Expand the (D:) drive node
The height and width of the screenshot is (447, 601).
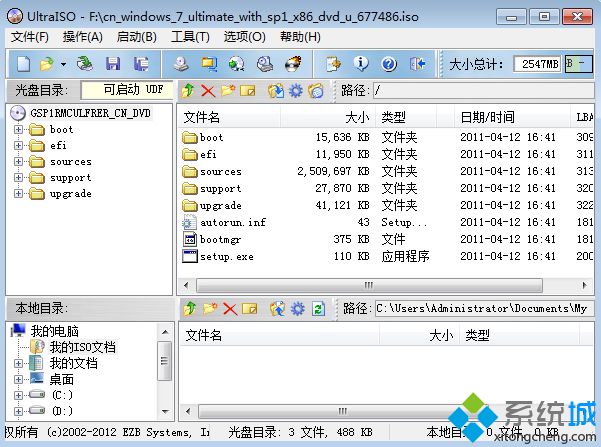tap(18, 411)
